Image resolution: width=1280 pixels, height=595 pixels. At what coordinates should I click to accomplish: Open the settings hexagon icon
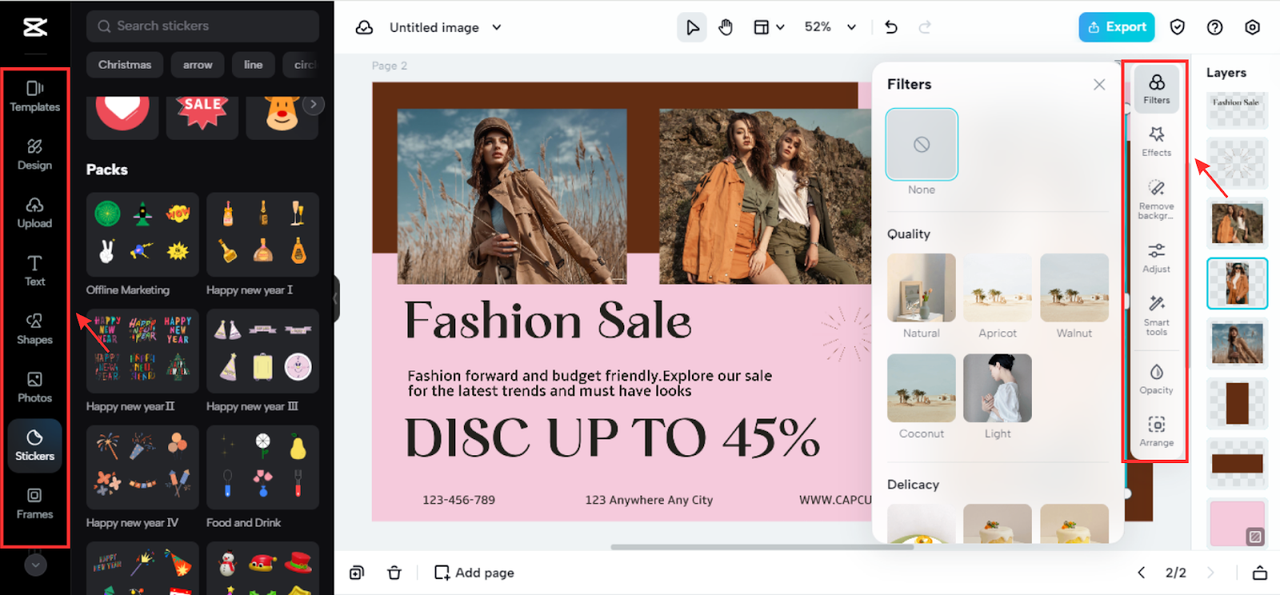1252,27
